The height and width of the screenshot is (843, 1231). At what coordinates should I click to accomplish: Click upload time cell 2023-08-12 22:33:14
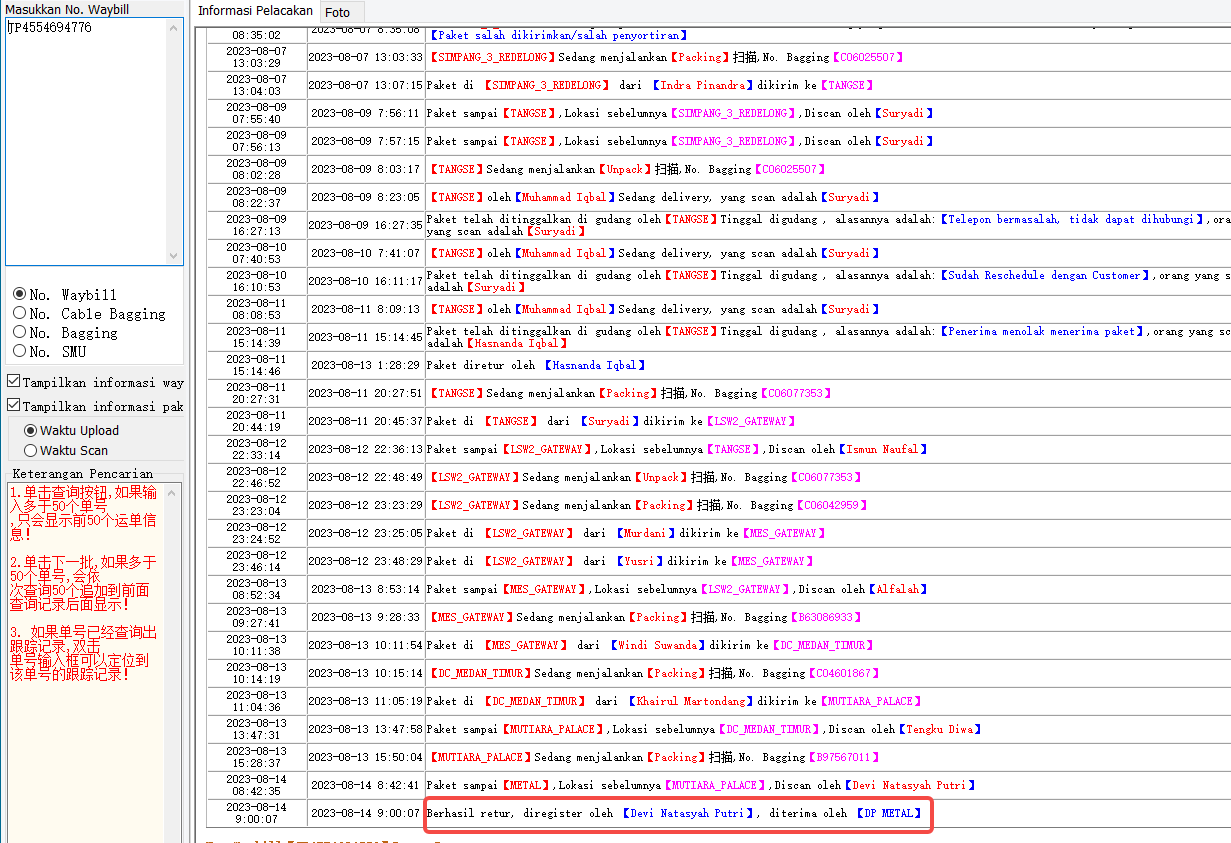256,449
